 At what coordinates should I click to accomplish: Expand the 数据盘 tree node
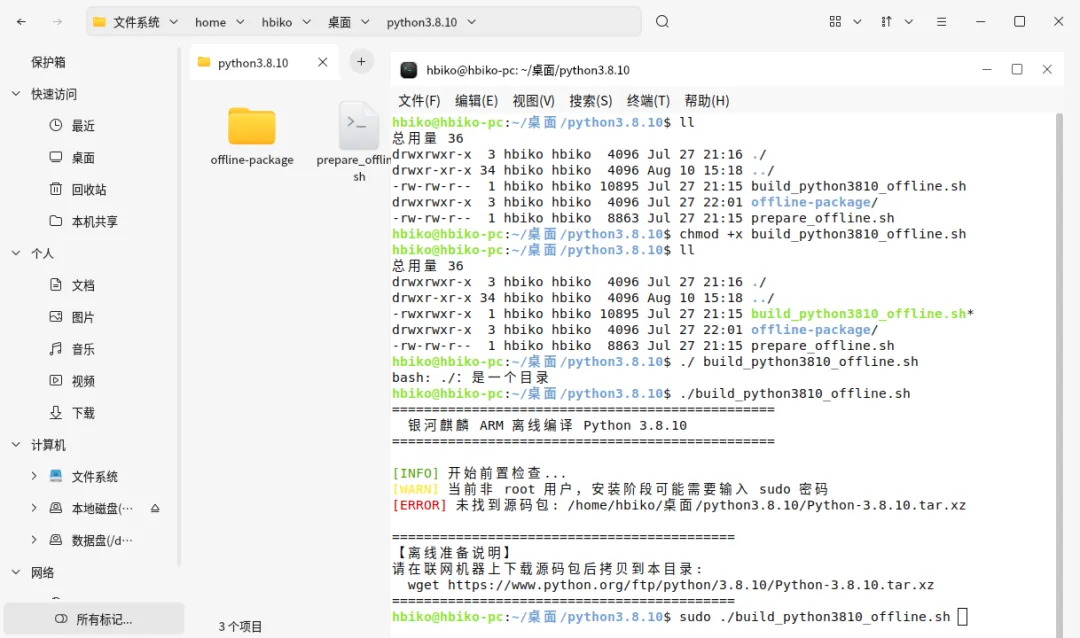[34, 539]
